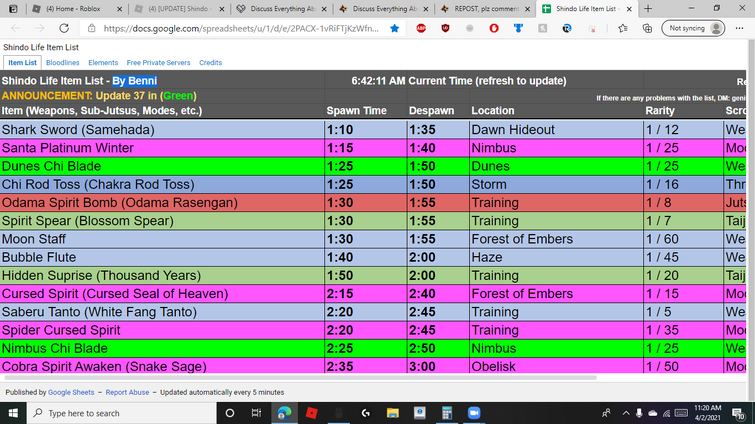Open the notification center icon
The height and width of the screenshot is (424, 755).
point(739,413)
